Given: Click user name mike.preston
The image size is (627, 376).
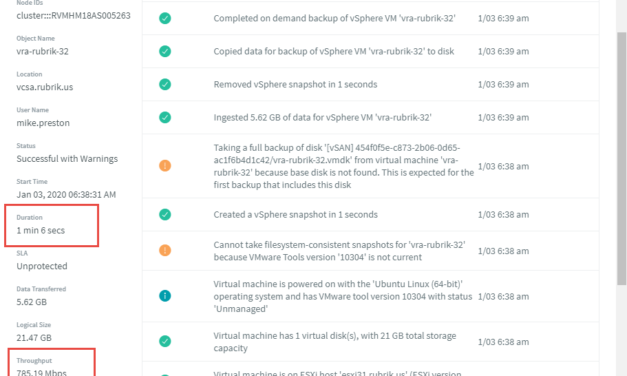Looking at the screenshot, I should (43, 123).
